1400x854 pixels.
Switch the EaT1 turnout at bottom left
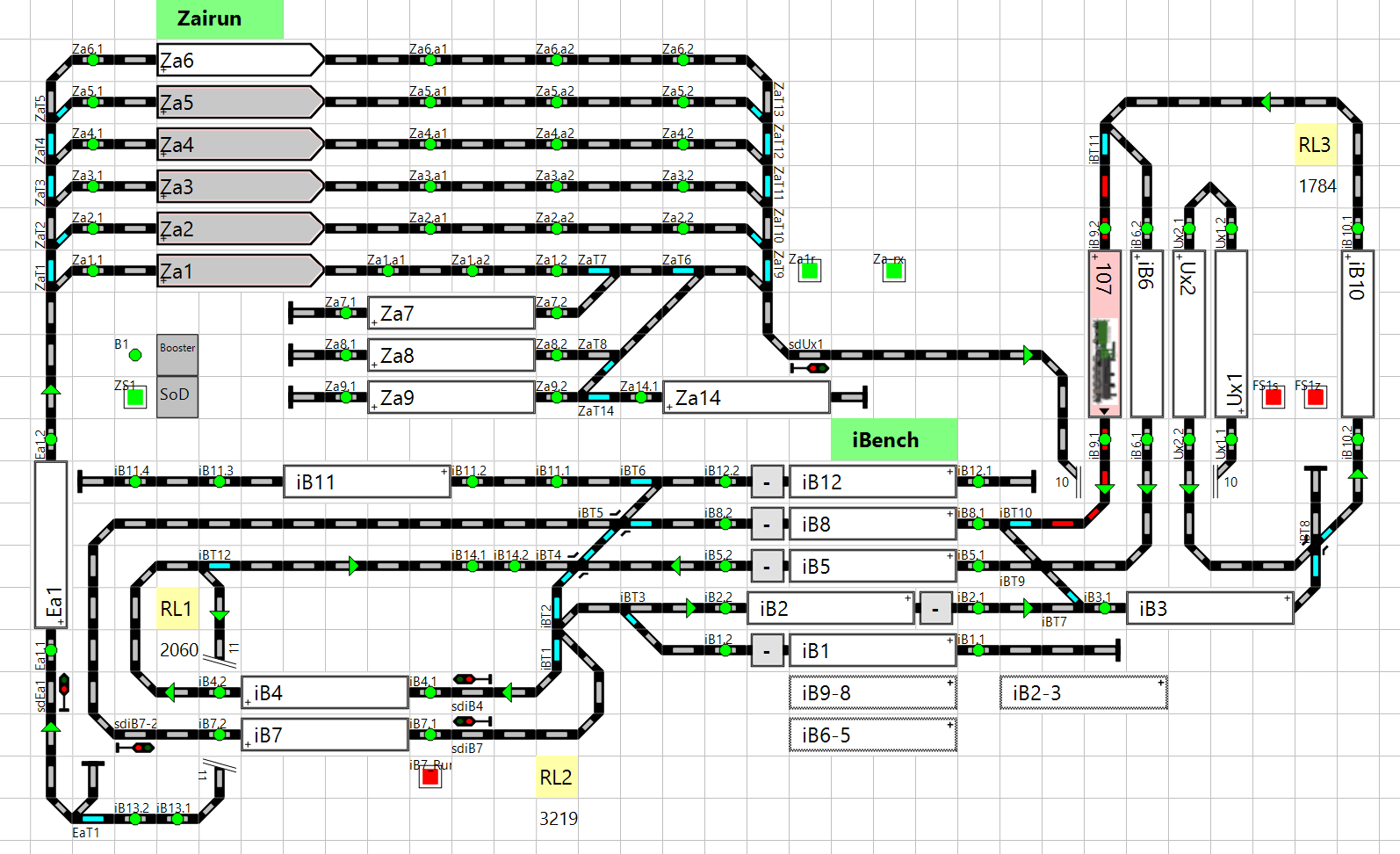pos(91,819)
